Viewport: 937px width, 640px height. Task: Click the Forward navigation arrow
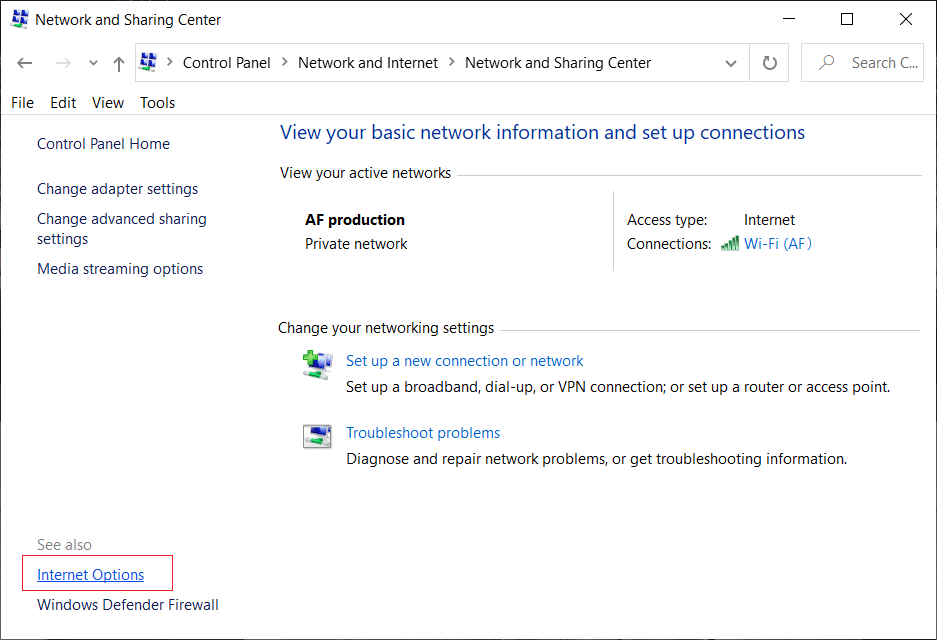coord(63,63)
